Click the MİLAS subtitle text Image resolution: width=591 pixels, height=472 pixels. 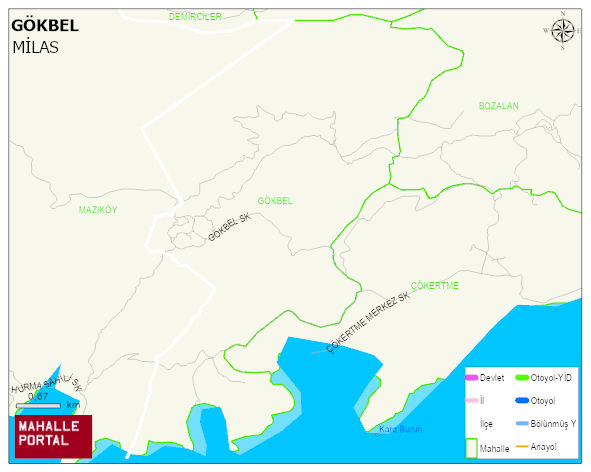[x=35, y=48]
